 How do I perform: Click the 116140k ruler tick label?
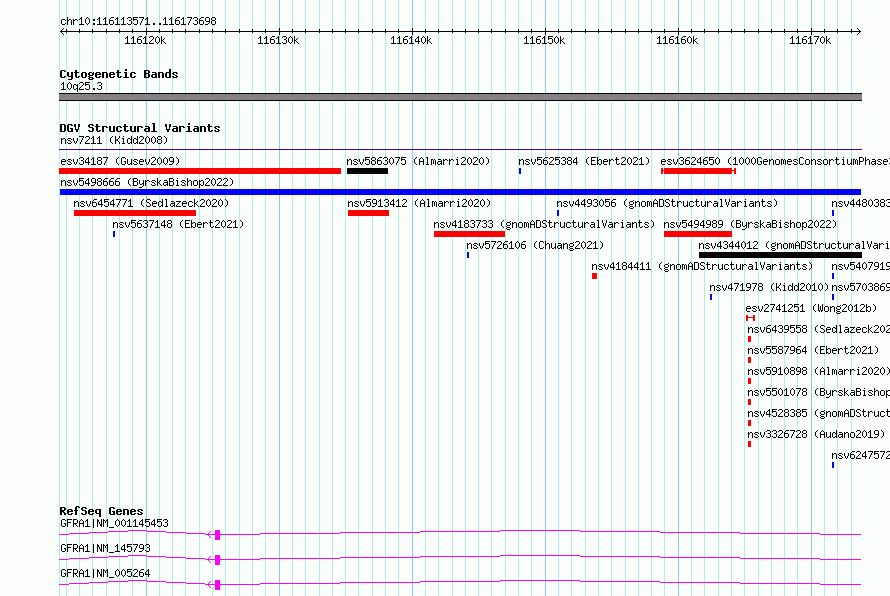point(411,40)
